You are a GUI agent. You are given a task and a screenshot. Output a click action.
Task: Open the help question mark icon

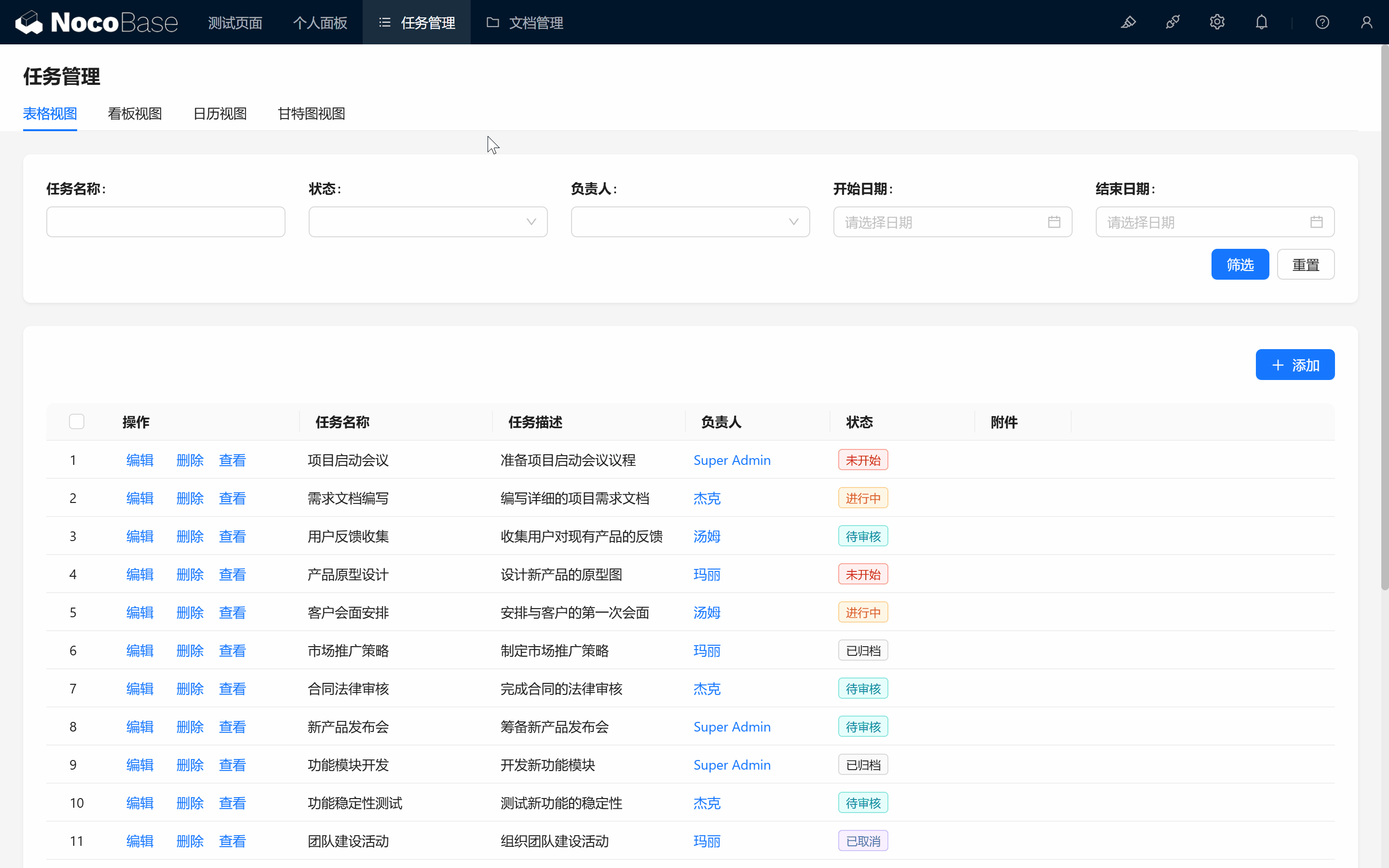coord(1322,22)
